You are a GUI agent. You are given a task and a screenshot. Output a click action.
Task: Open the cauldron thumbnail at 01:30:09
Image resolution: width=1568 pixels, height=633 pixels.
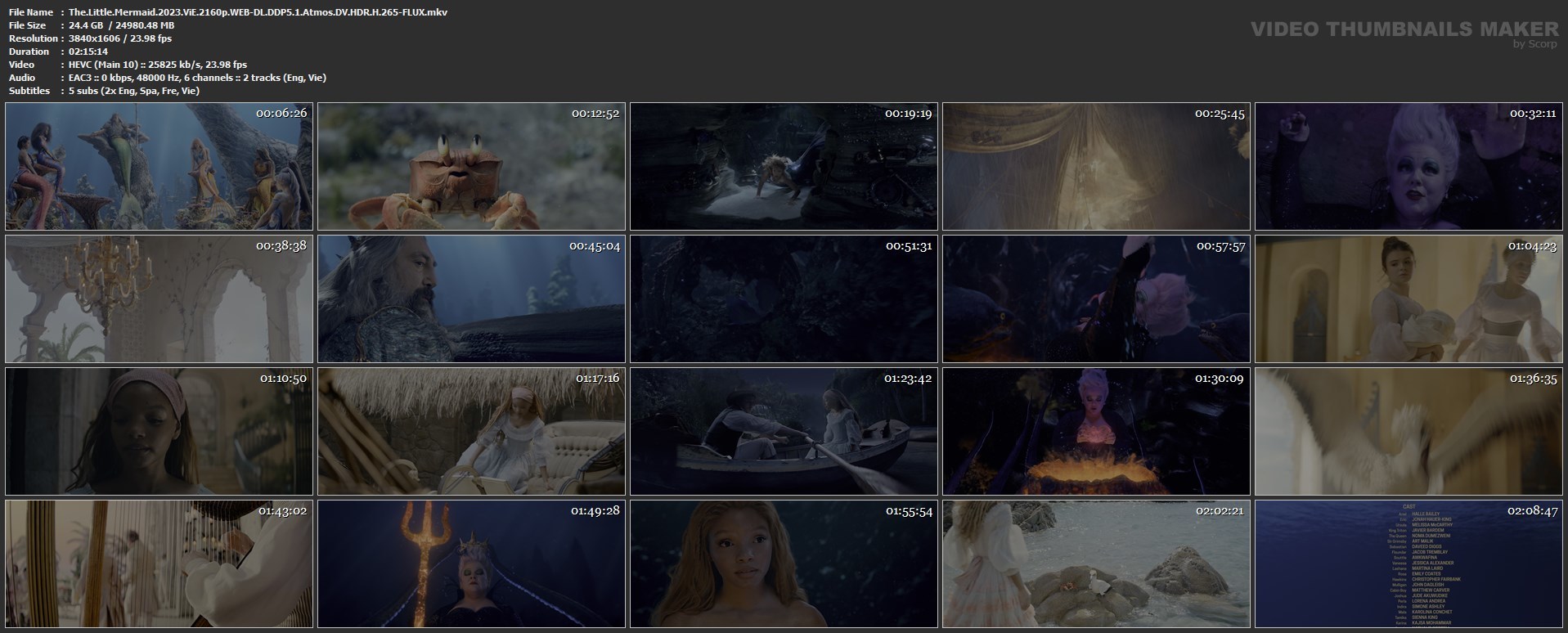tap(1096, 431)
